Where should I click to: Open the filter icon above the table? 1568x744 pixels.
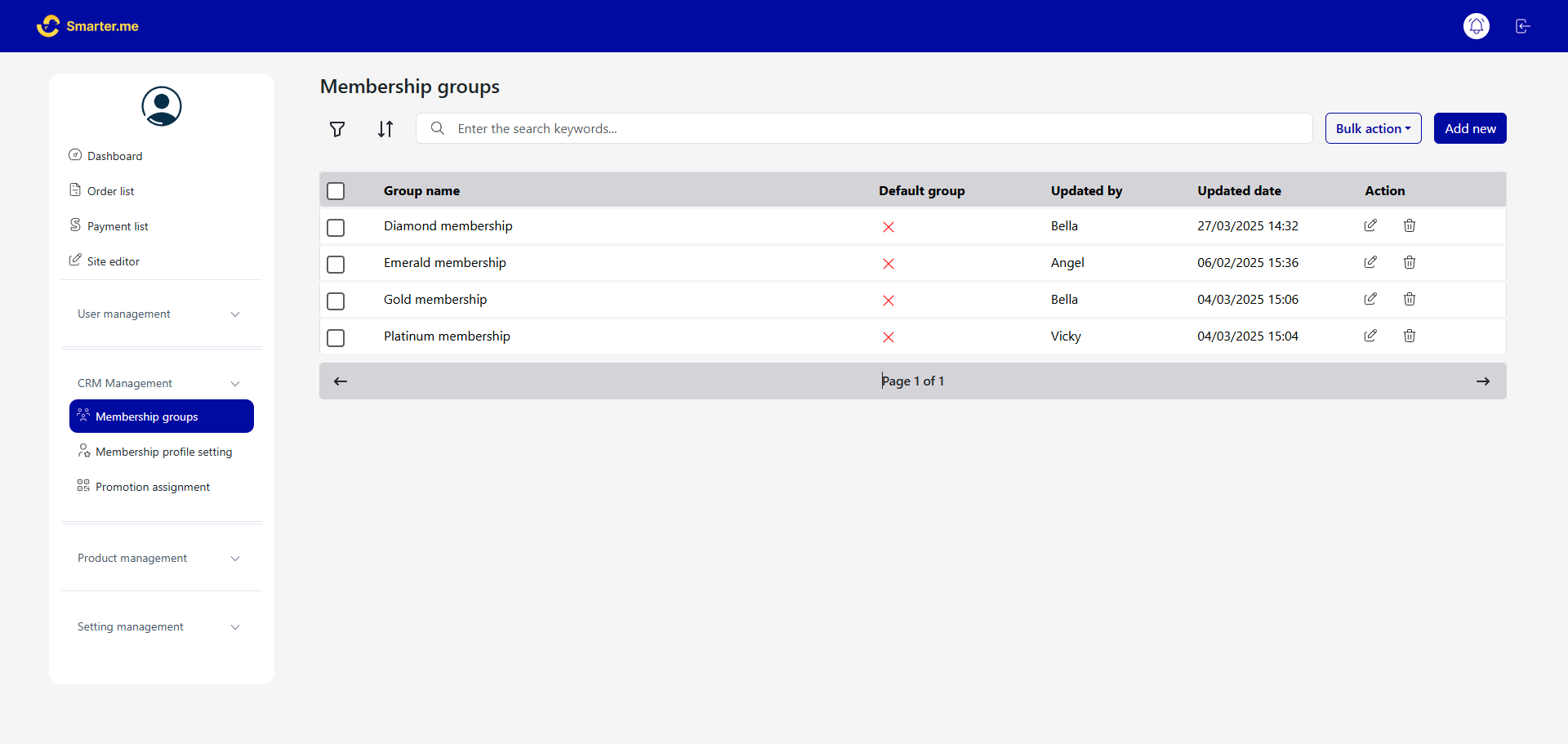336,129
